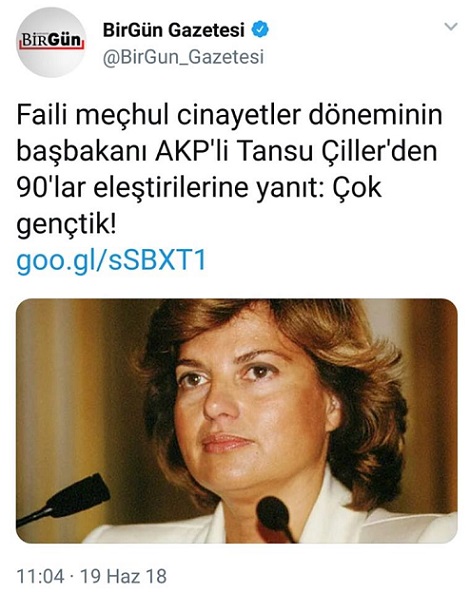Click the tweet's first line of text
This screenshot has height=593, width=470.
click(x=230, y=115)
